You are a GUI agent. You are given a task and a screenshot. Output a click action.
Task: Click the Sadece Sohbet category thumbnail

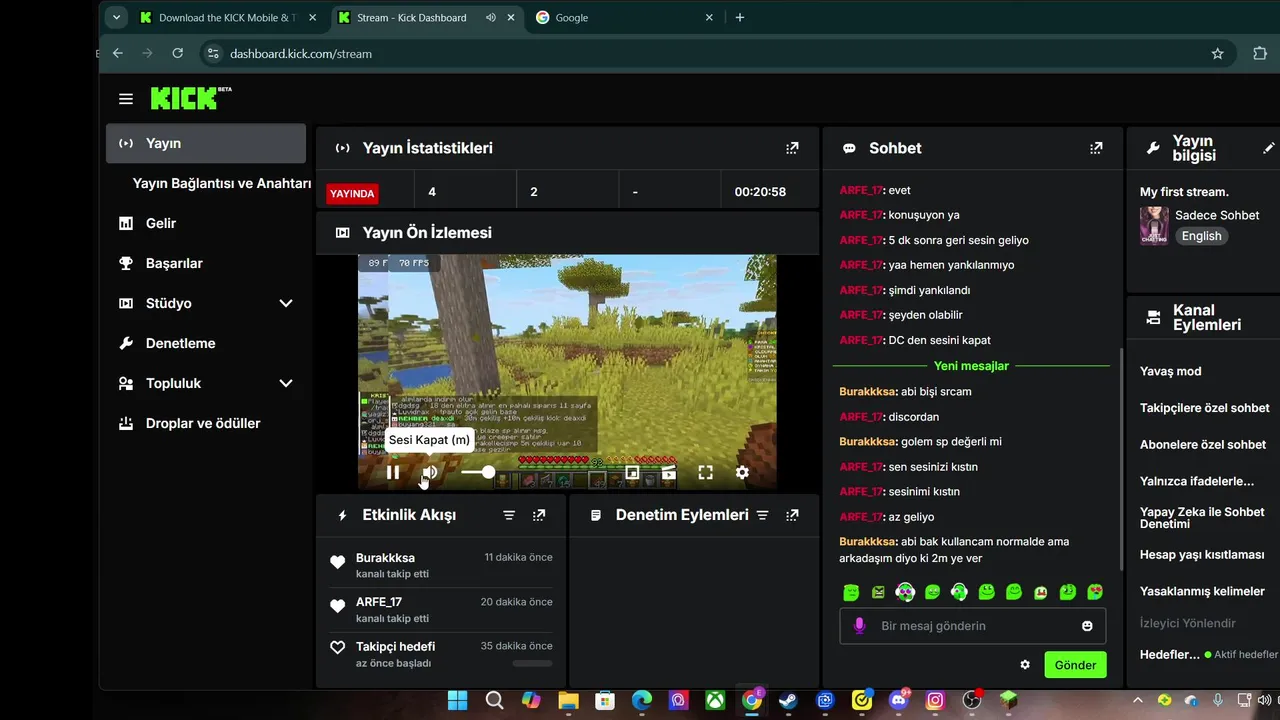click(x=1154, y=226)
